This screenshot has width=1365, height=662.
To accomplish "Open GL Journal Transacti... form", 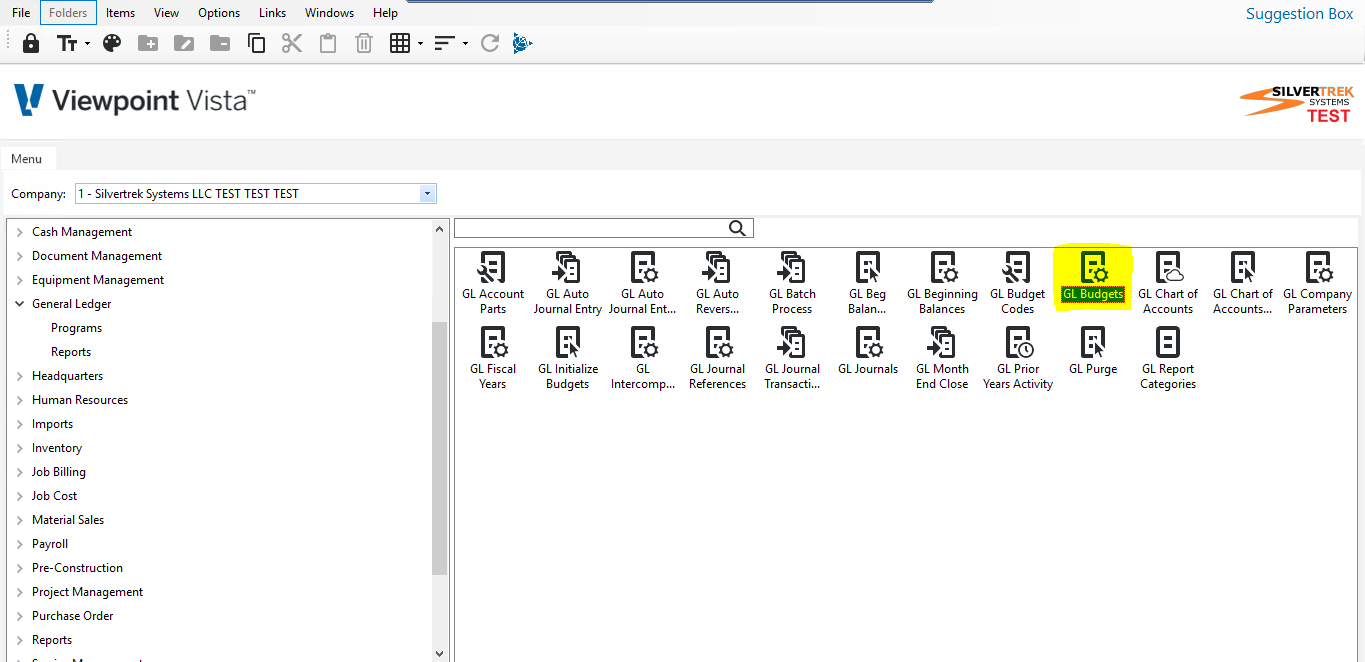I will (792, 358).
